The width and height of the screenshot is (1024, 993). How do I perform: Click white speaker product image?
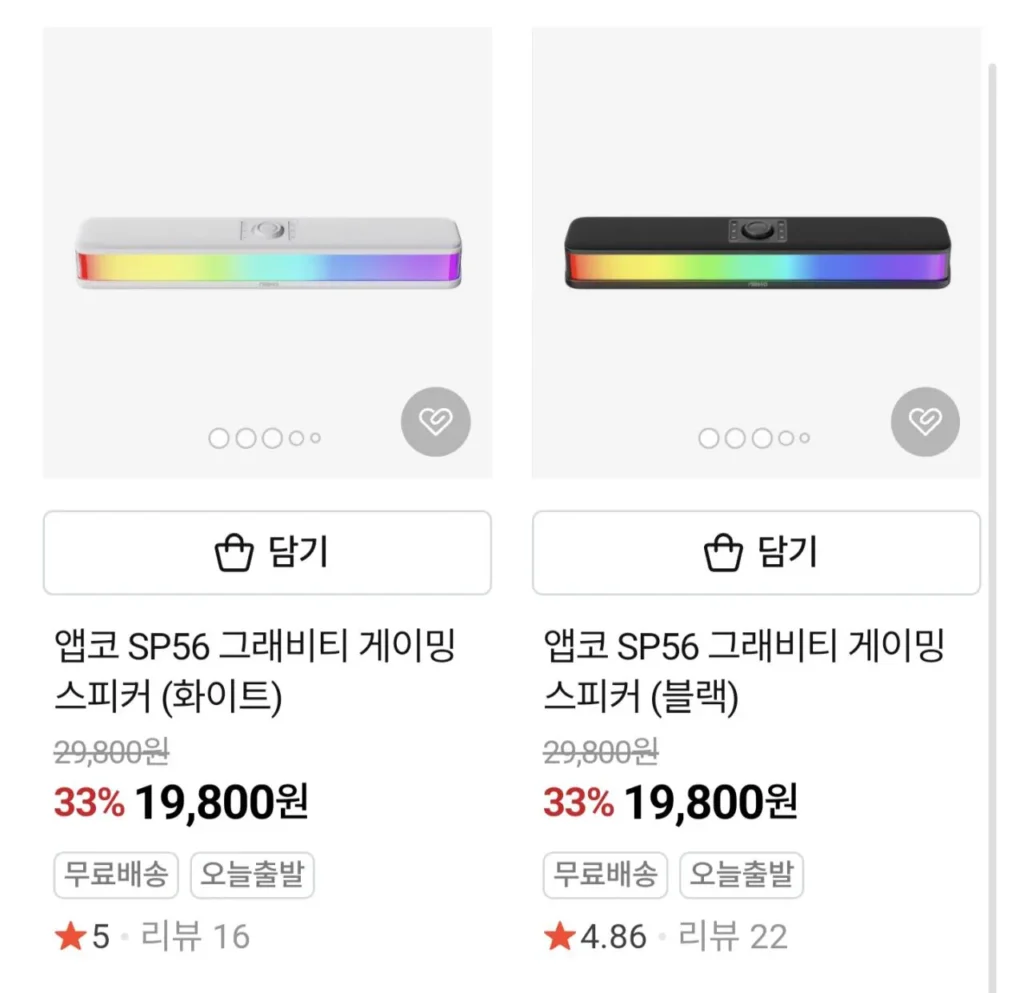[x=267, y=253]
